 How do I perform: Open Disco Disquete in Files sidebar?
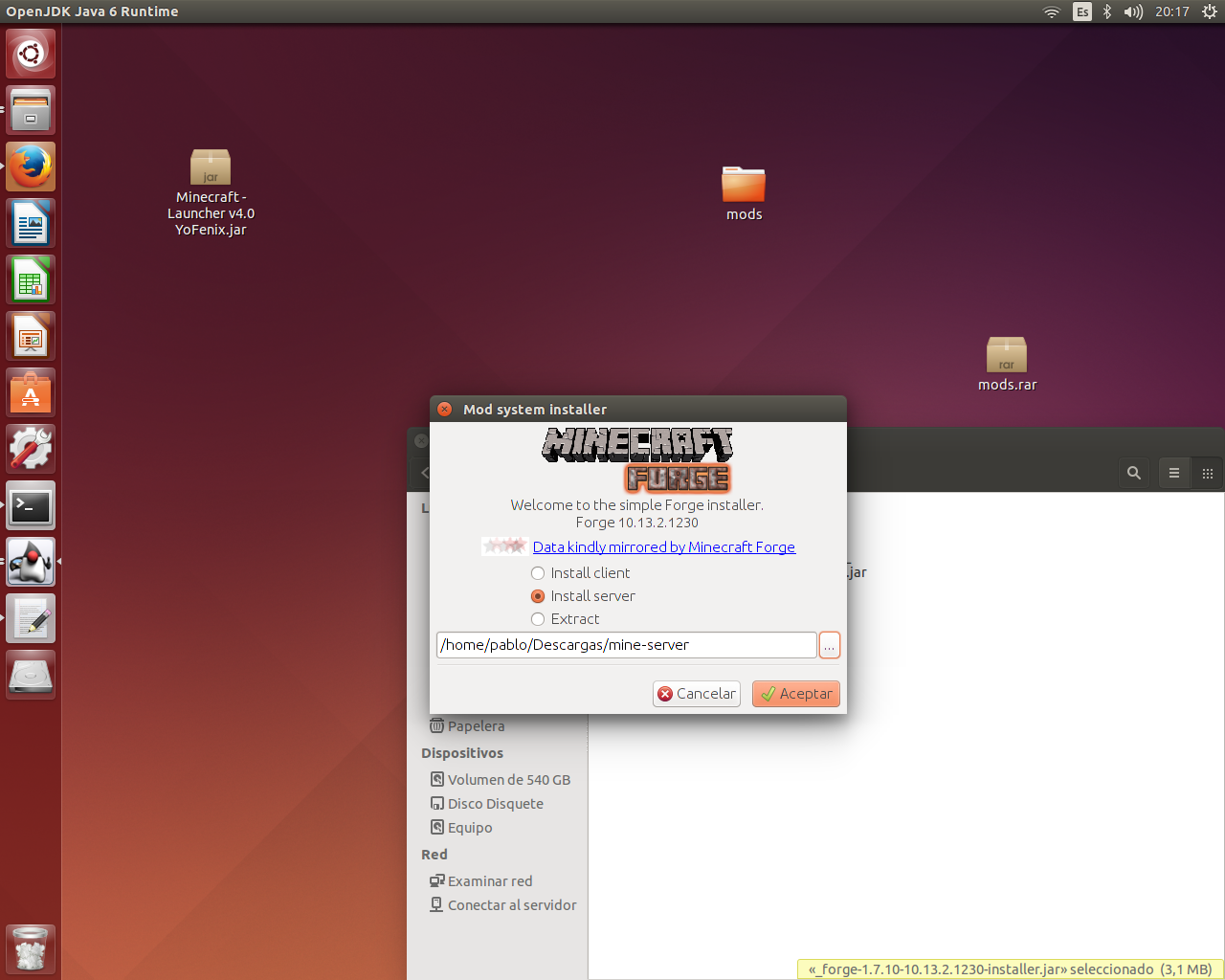[x=487, y=804]
